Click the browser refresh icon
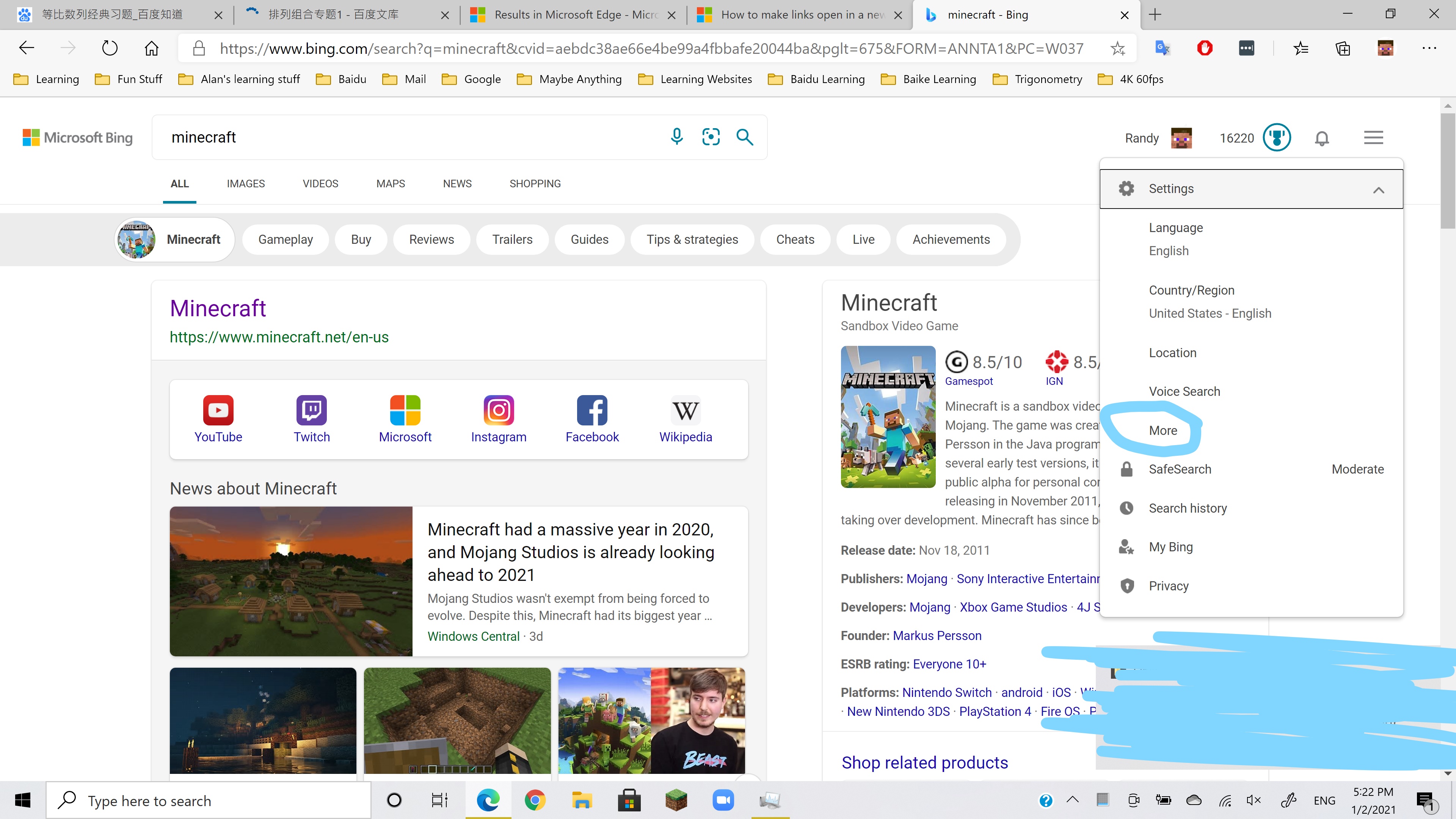Image resolution: width=1456 pixels, height=819 pixels. coord(110,48)
